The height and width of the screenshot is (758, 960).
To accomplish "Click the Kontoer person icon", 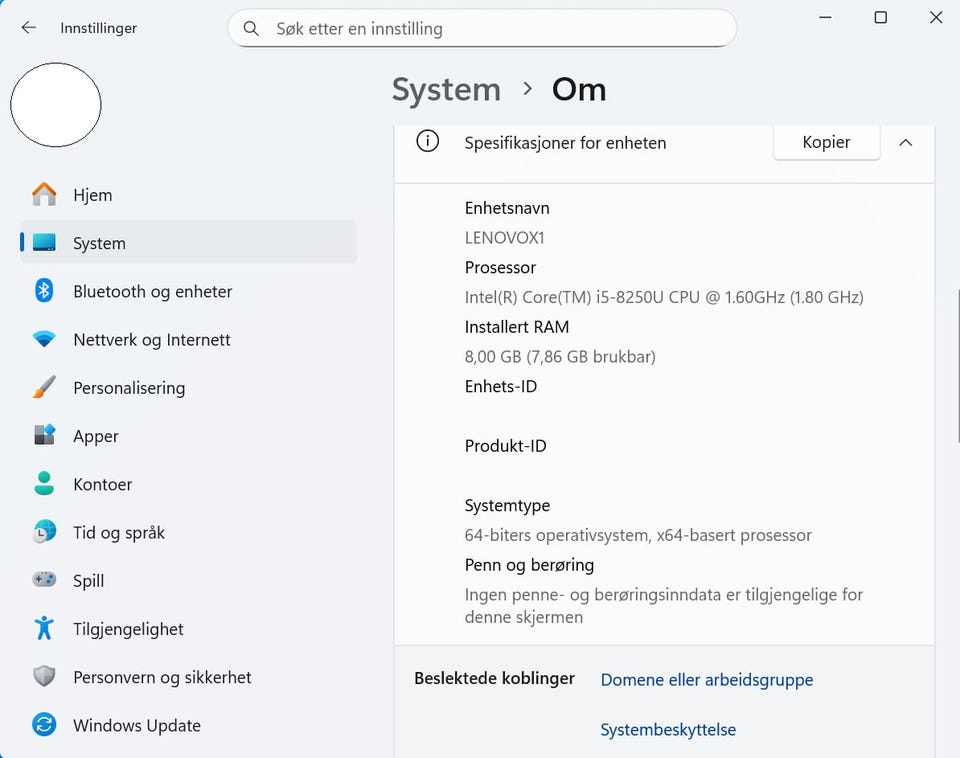I will click(44, 484).
